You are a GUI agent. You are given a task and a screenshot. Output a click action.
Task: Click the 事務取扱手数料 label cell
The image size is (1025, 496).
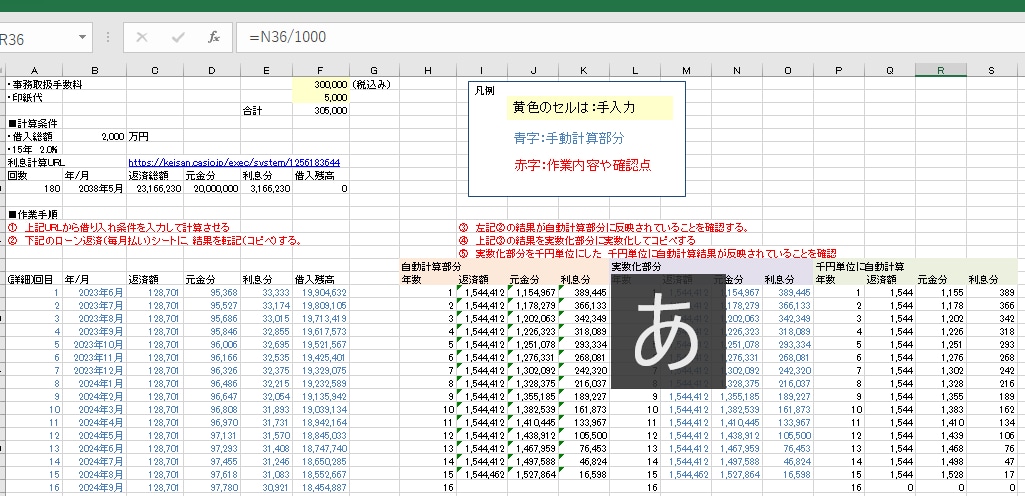point(45,84)
